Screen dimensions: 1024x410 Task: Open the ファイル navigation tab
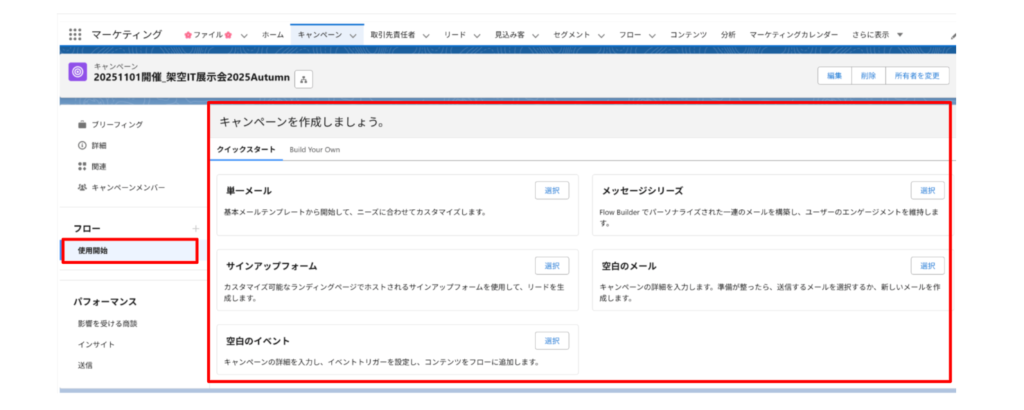[x=208, y=35]
